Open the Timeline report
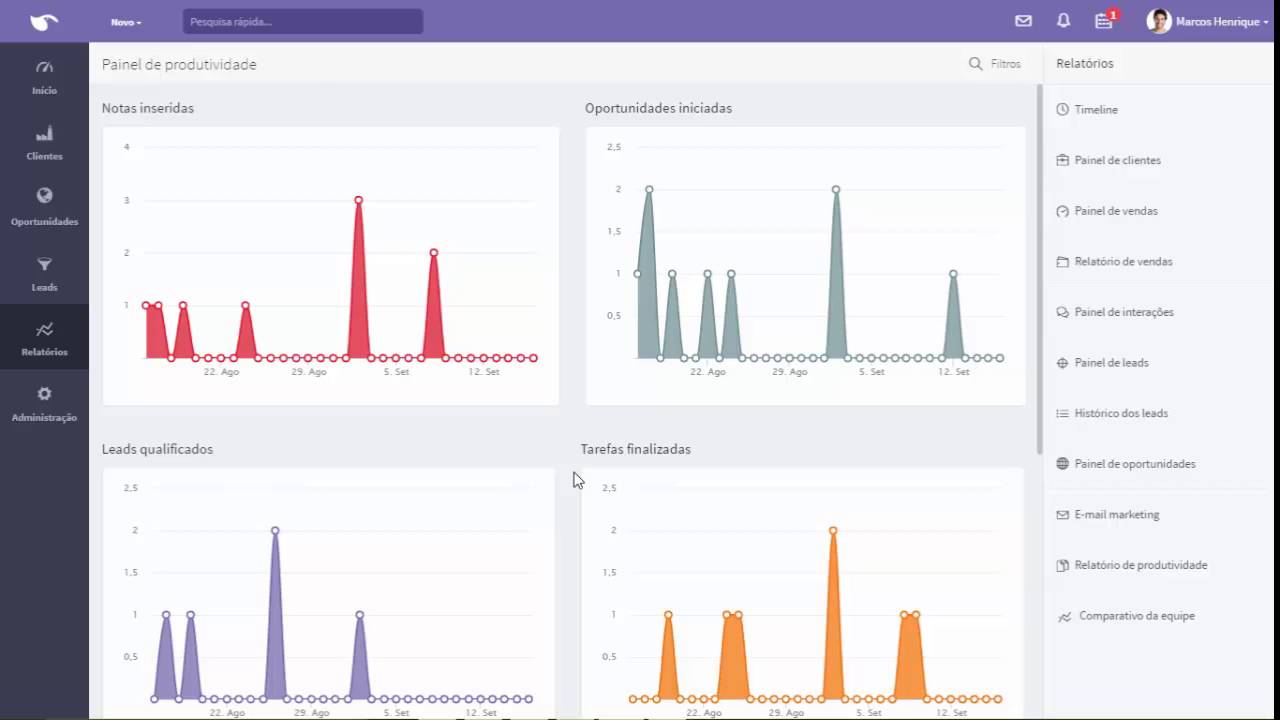Viewport: 1280px width, 720px height. coord(1096,110)
